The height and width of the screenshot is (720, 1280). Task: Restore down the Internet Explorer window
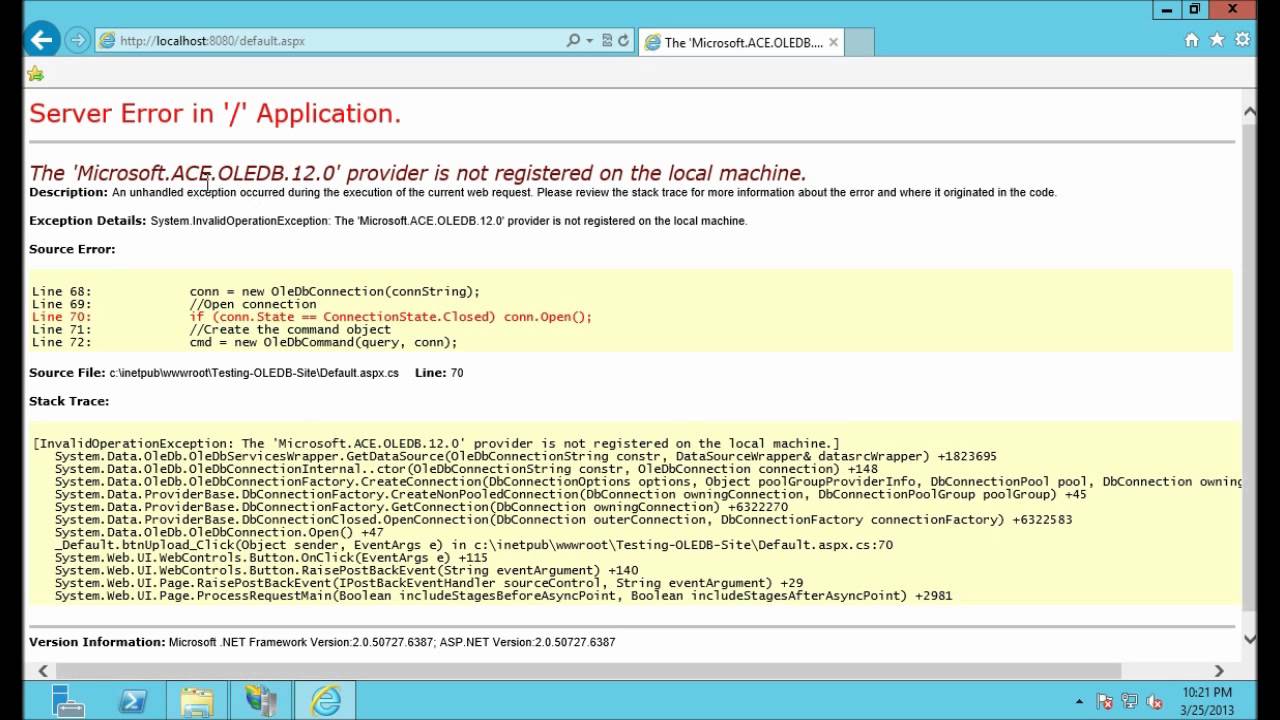coord(1195,9)
